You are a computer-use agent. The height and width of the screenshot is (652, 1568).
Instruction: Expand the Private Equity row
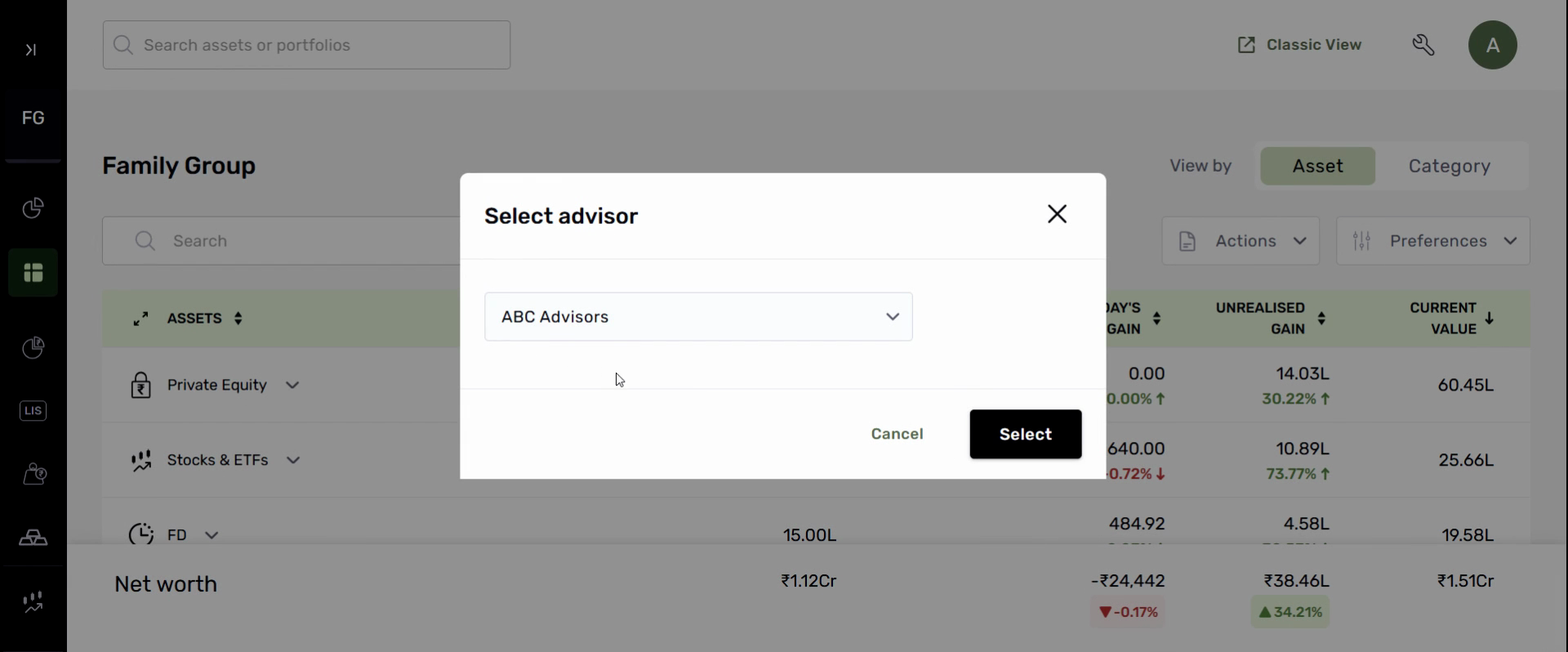[293, 386]
